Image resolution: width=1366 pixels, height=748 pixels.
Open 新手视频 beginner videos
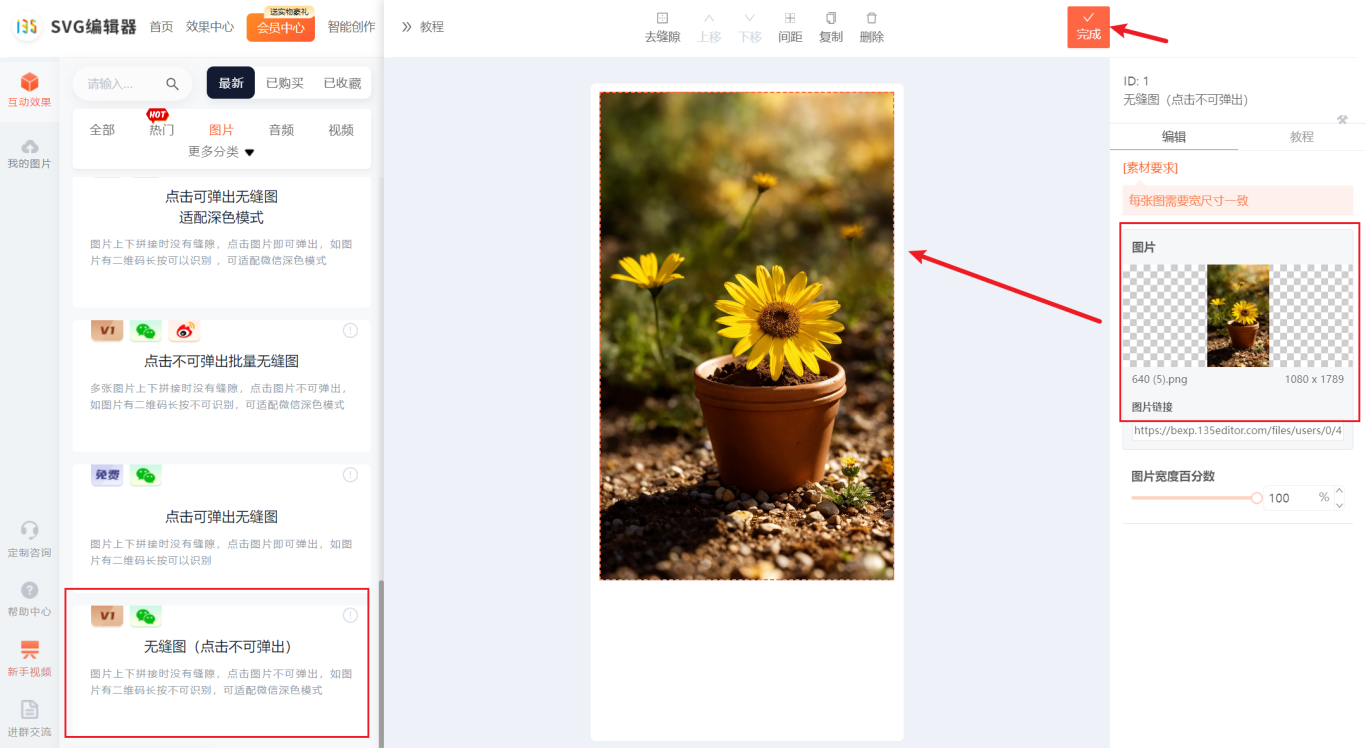29,660
